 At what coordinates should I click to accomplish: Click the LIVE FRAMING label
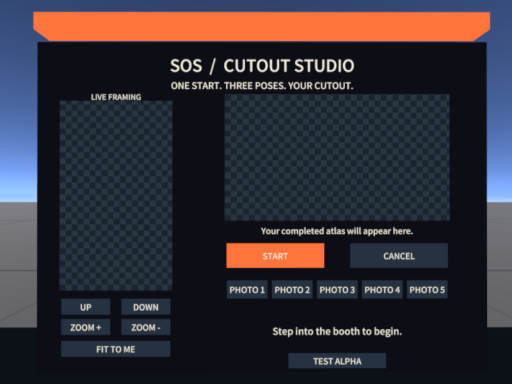coord(116,97)
